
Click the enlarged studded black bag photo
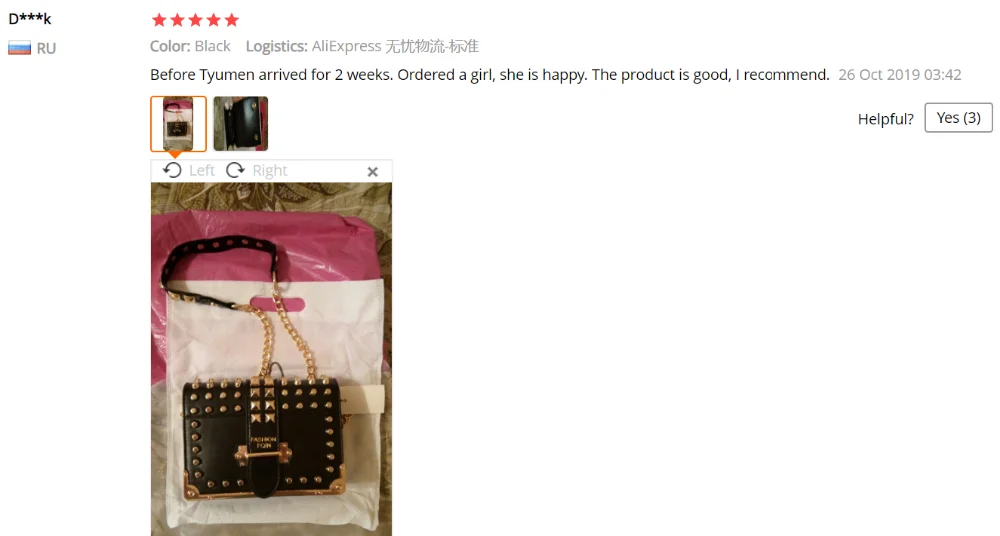click(272, 359)
